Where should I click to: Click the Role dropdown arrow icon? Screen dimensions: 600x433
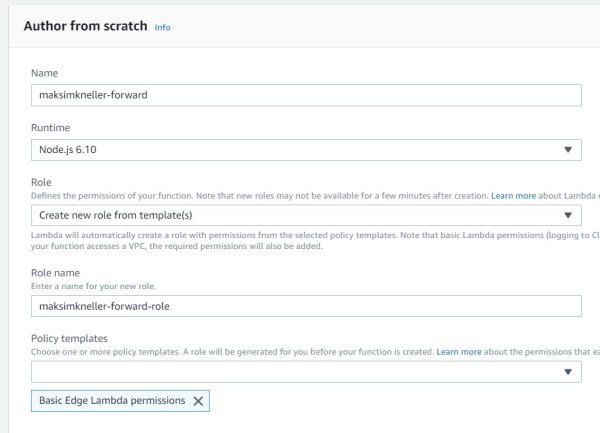568,215
